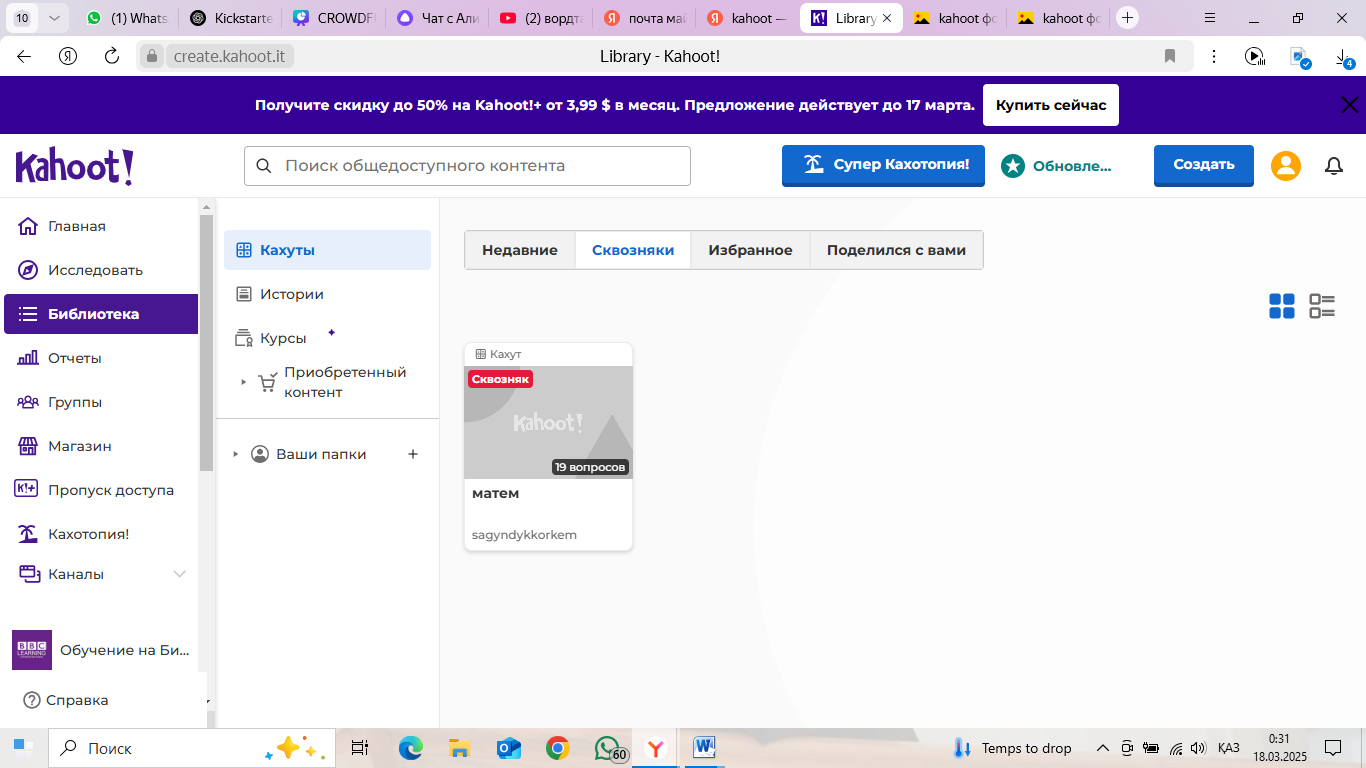Switch to почта browser tab

point(645,18)
